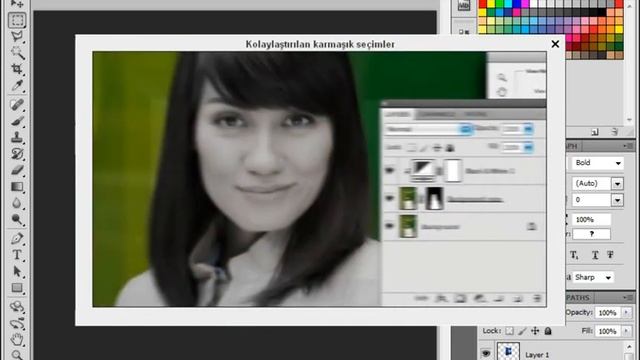Select the Eyedropper tool

click(17, 85)
